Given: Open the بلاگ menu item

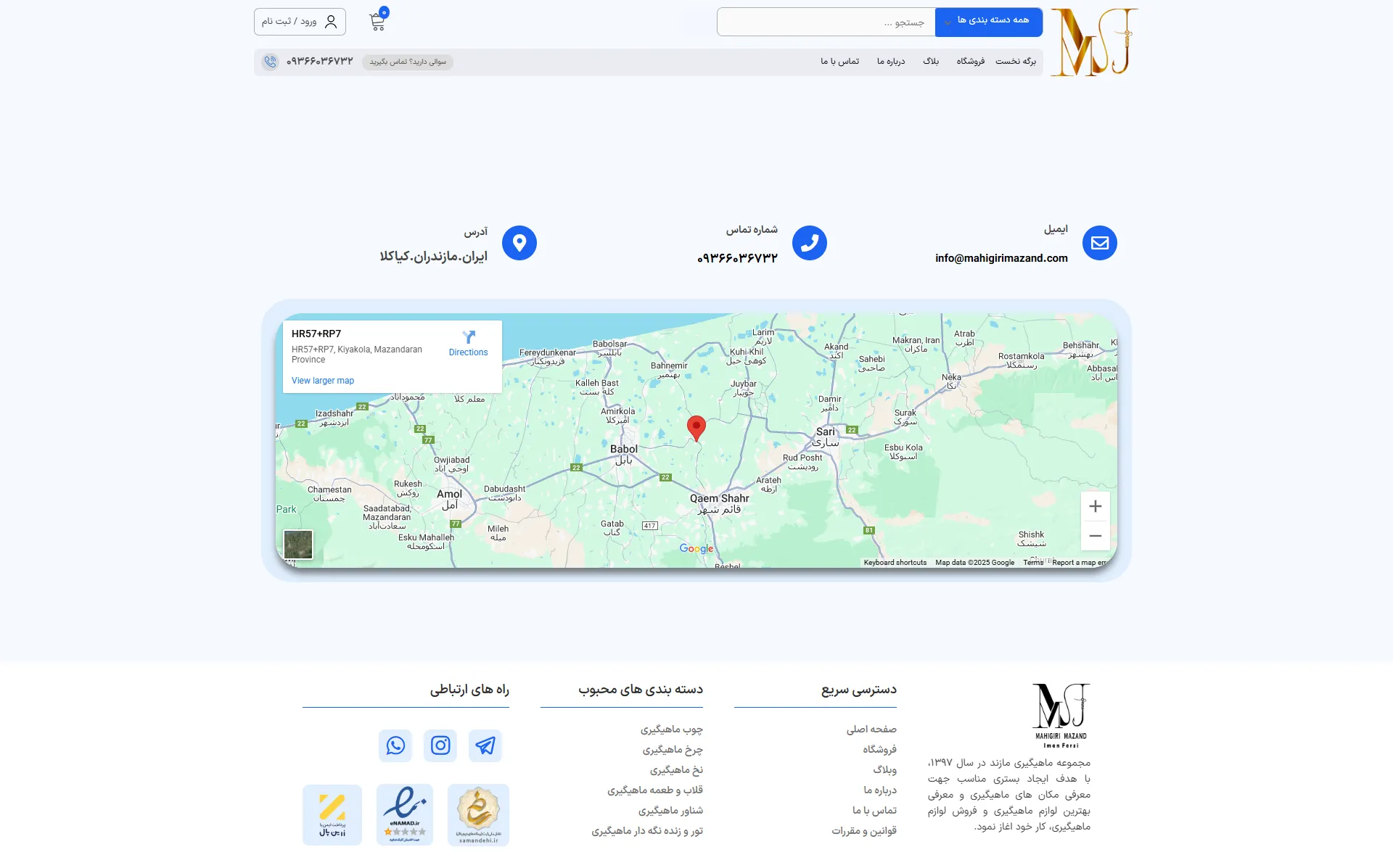Looking at the screenshot, I should pos(931,62).
